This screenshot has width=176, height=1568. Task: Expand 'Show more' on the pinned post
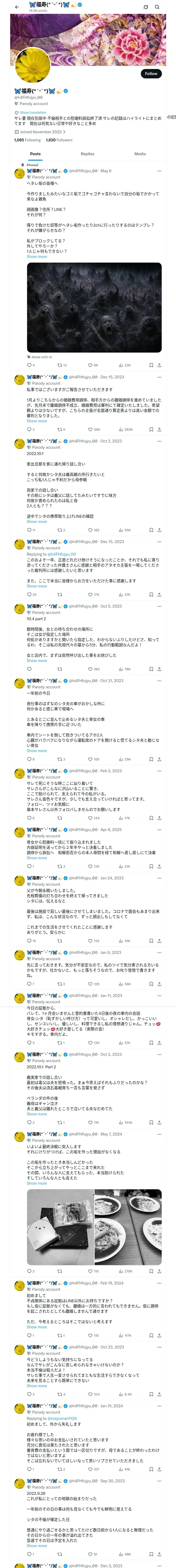[37, 257]
